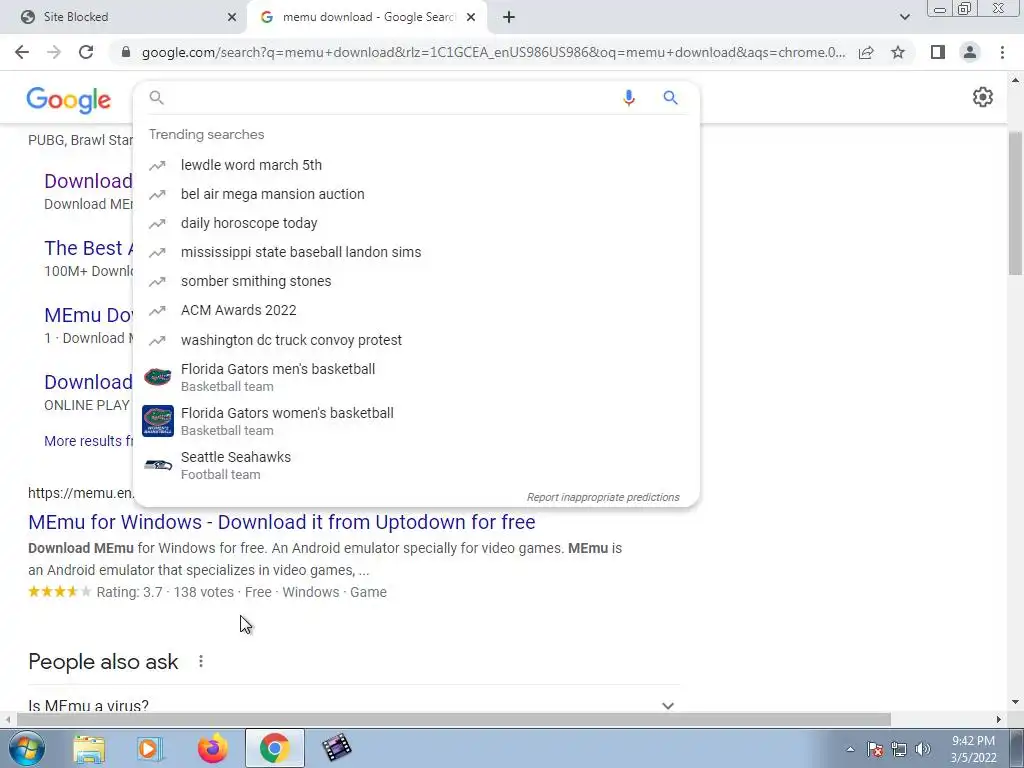
Task: Open tab search chevron in title bar
Action: coord(904,17)
